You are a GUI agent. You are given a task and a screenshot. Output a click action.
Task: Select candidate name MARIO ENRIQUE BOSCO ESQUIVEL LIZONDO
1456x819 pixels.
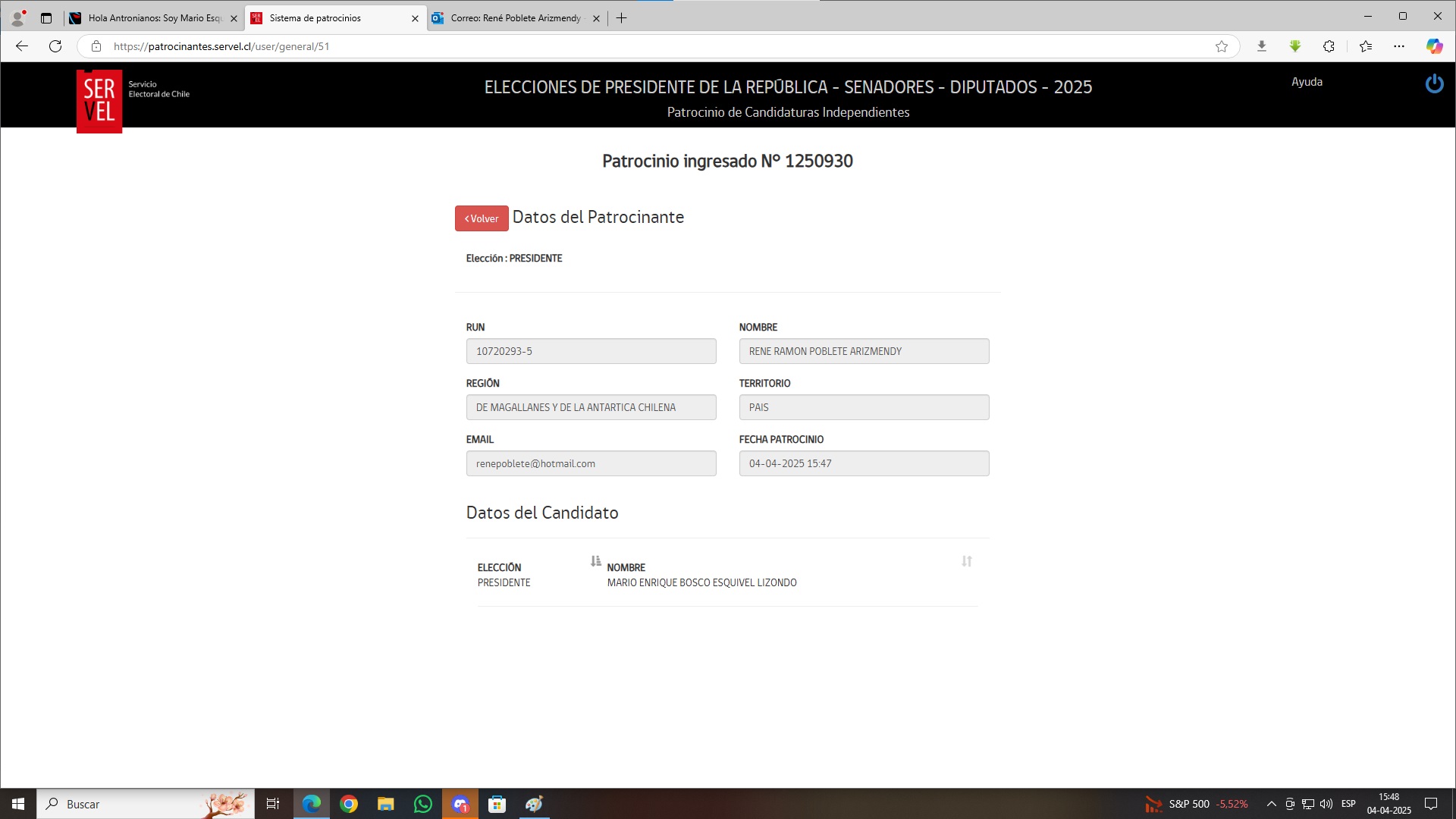(701, 582)
